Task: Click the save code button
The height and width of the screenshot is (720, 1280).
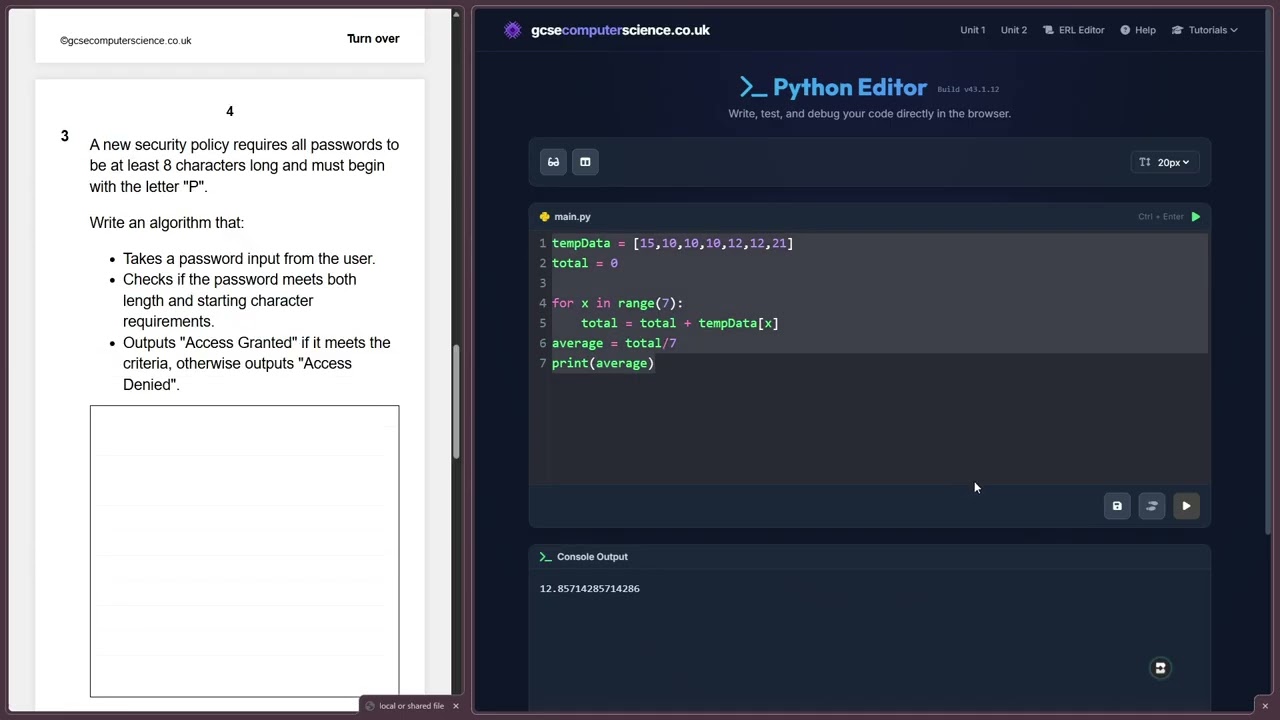Action: pos(1117,506)
